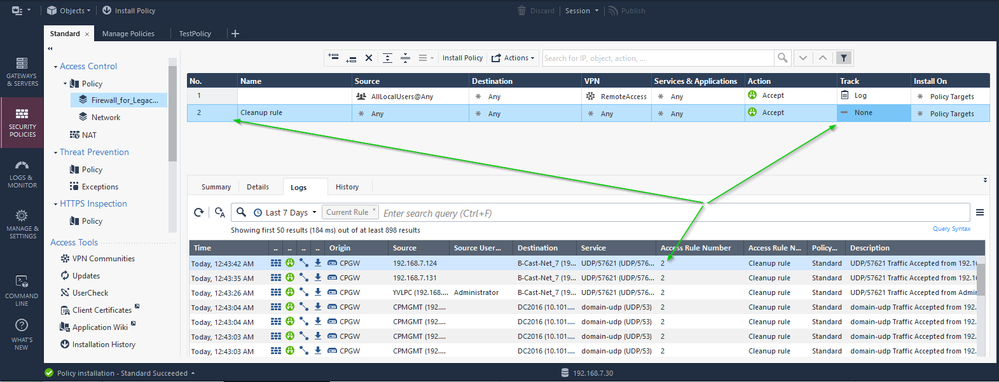Open the rule view options dropdown
This screenshot has height=382, width=999.
pyautogui.click(x=426, y=57)
